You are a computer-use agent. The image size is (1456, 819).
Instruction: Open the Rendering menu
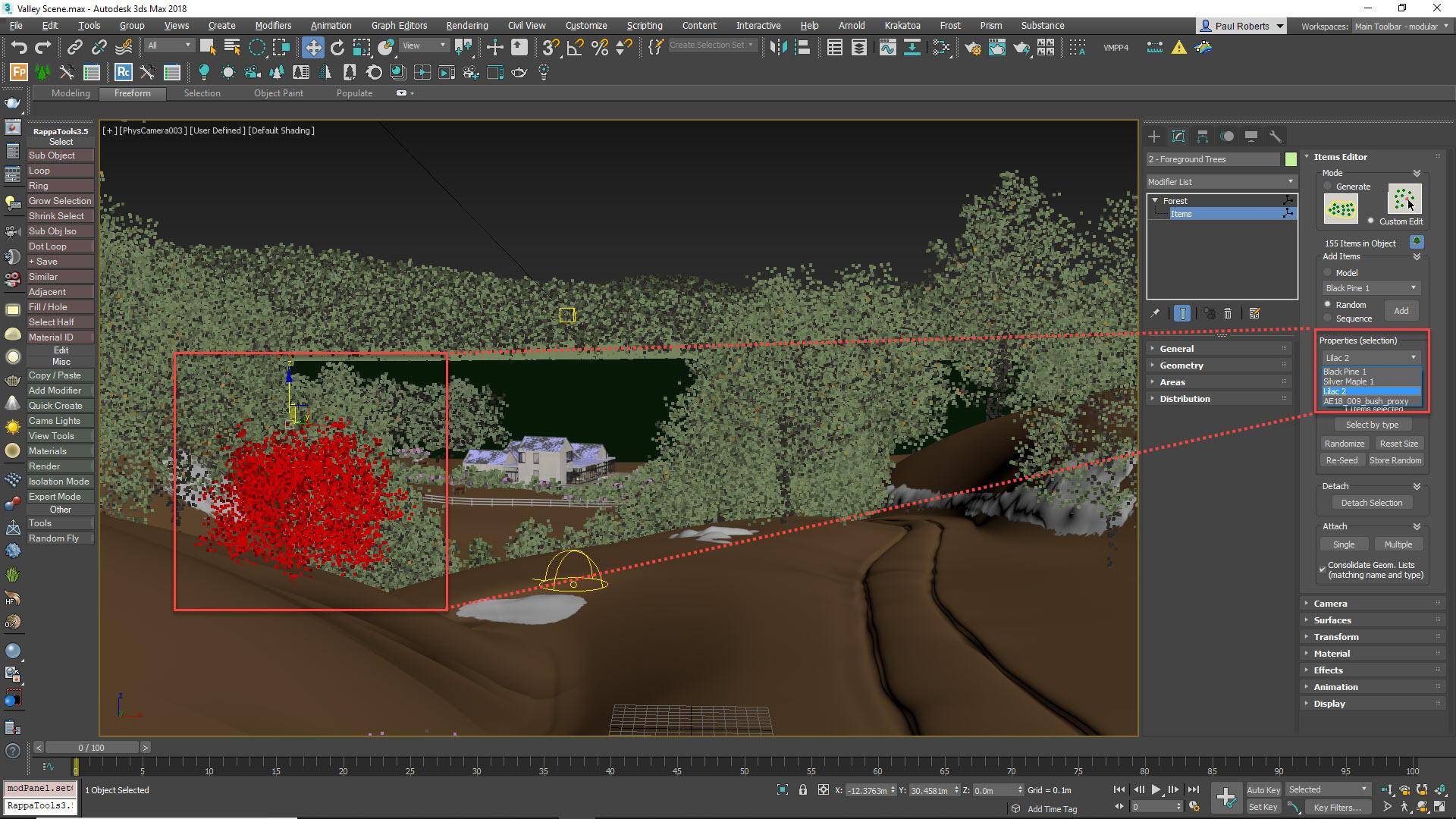466,25
